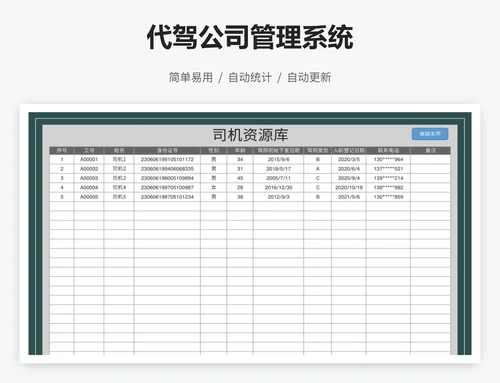Screen dimensions: 500x383
Task: Select the 男 gender cell for A00001
Action: (214, 160)
